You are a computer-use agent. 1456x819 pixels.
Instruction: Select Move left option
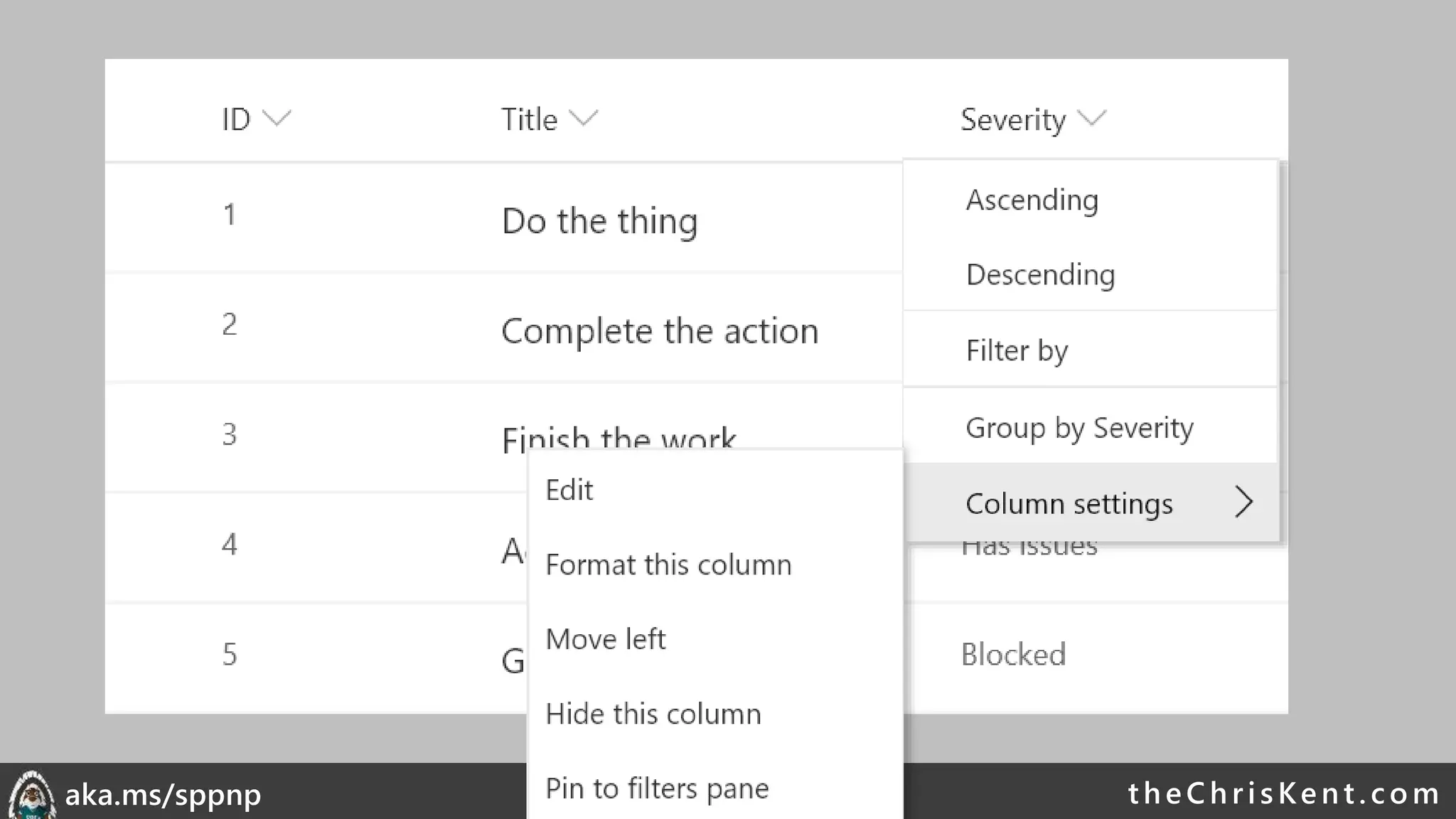605,639
